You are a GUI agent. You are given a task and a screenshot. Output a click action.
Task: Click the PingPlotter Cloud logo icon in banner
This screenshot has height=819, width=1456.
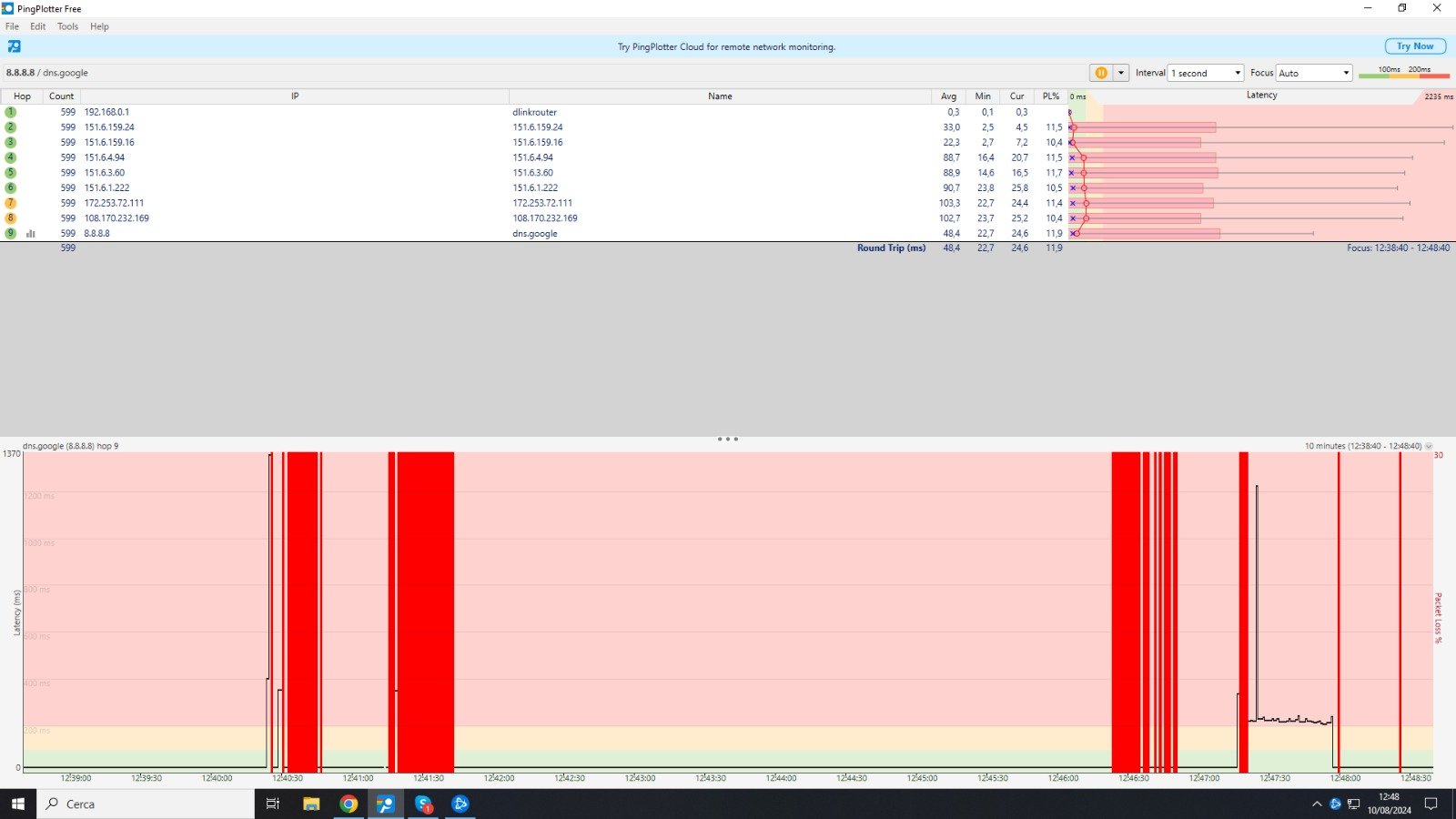click(15, 46)
